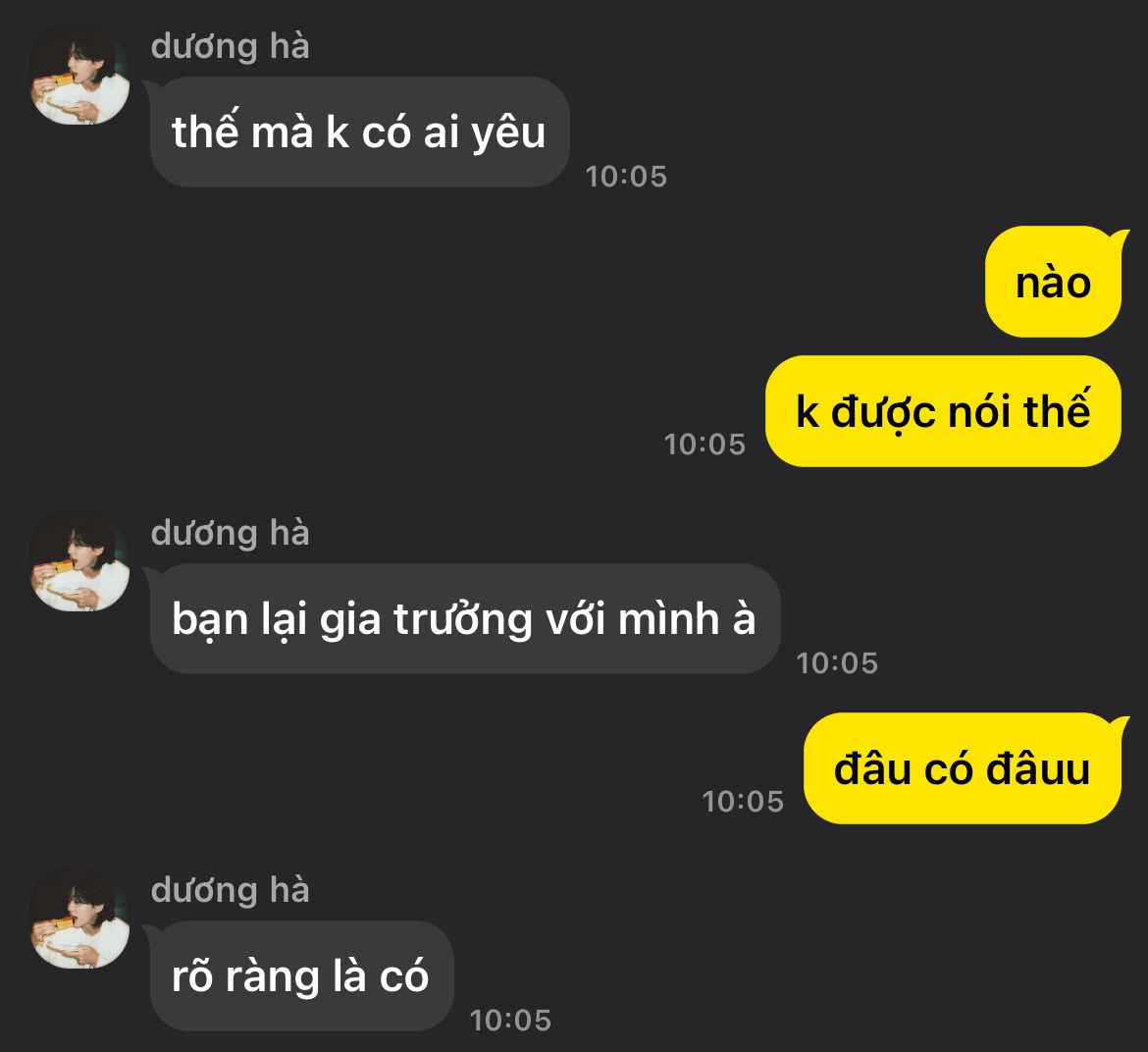This screenshot has height=1052, width=1148.
Task: Tap the 'rõ ràng là có' message
Action: [x=301, y=976]
